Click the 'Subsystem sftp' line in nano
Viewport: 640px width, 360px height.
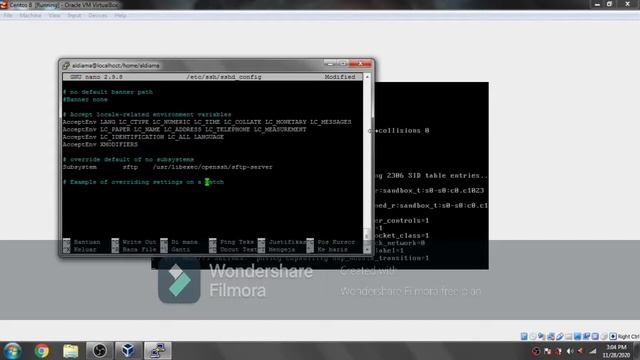click(x=167, y=167)
